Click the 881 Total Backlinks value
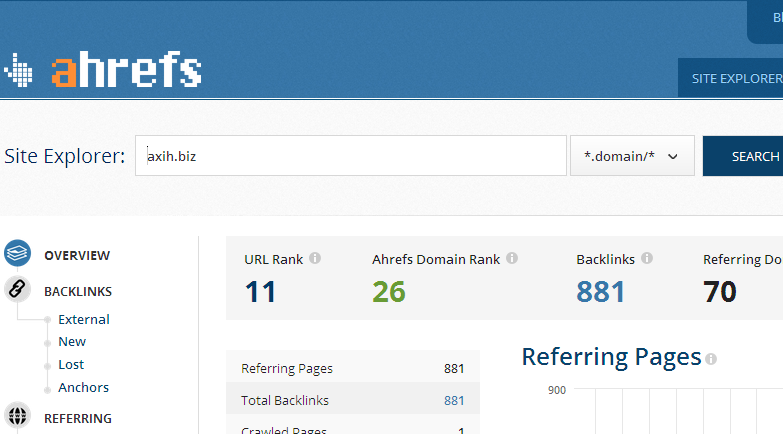783x434 pixels. pyautogui.click(x=454, y=401)
